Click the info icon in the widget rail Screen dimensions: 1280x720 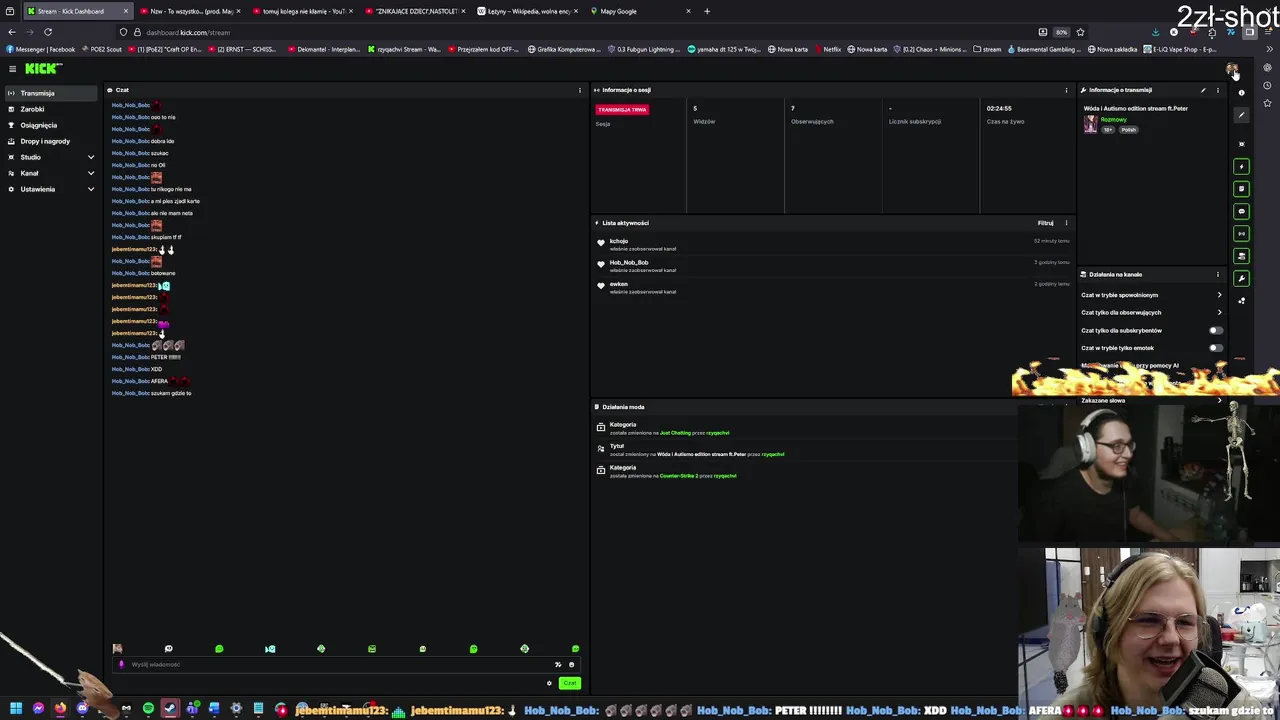click(1241, 92)
